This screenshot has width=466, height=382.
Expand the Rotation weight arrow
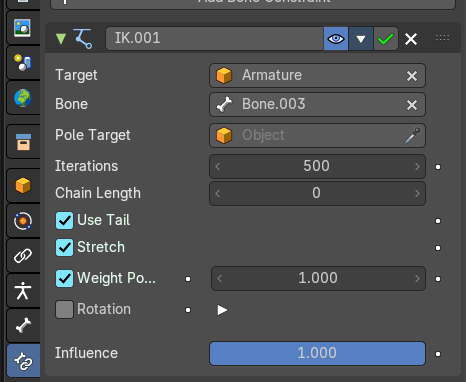[x=222, y=310]
